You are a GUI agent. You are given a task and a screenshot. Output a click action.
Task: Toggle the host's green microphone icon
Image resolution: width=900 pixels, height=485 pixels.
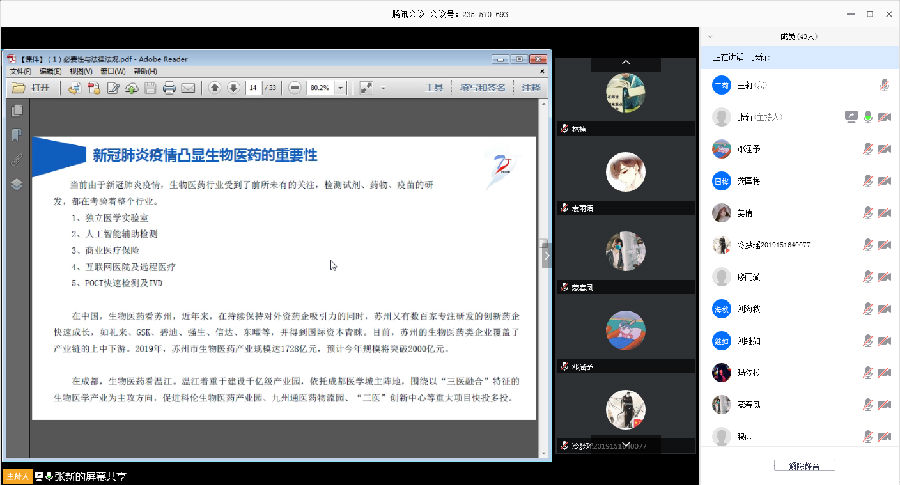868,117
